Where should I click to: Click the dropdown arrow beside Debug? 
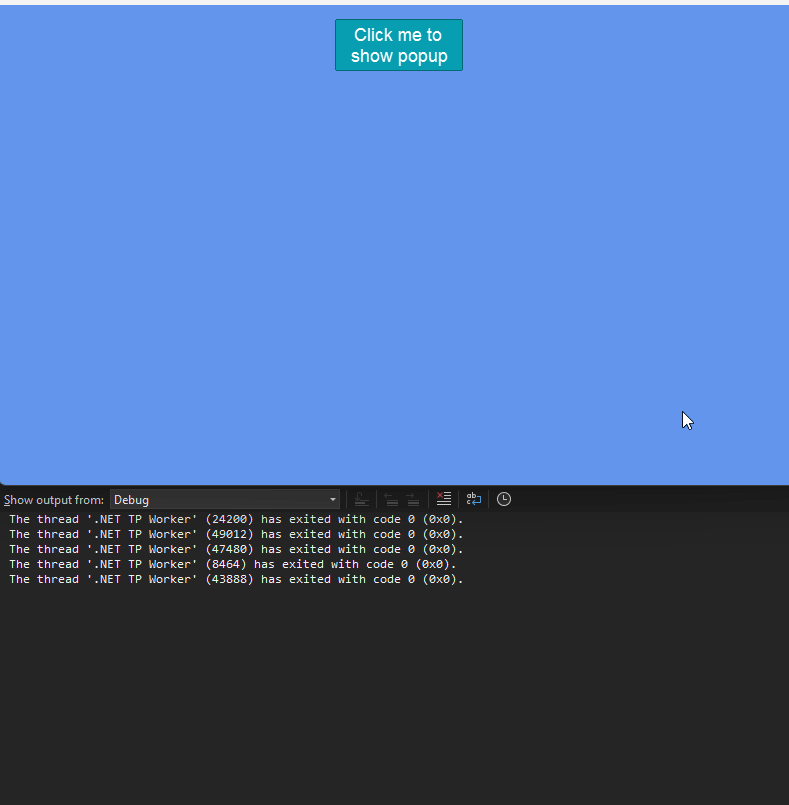(333, 499)
